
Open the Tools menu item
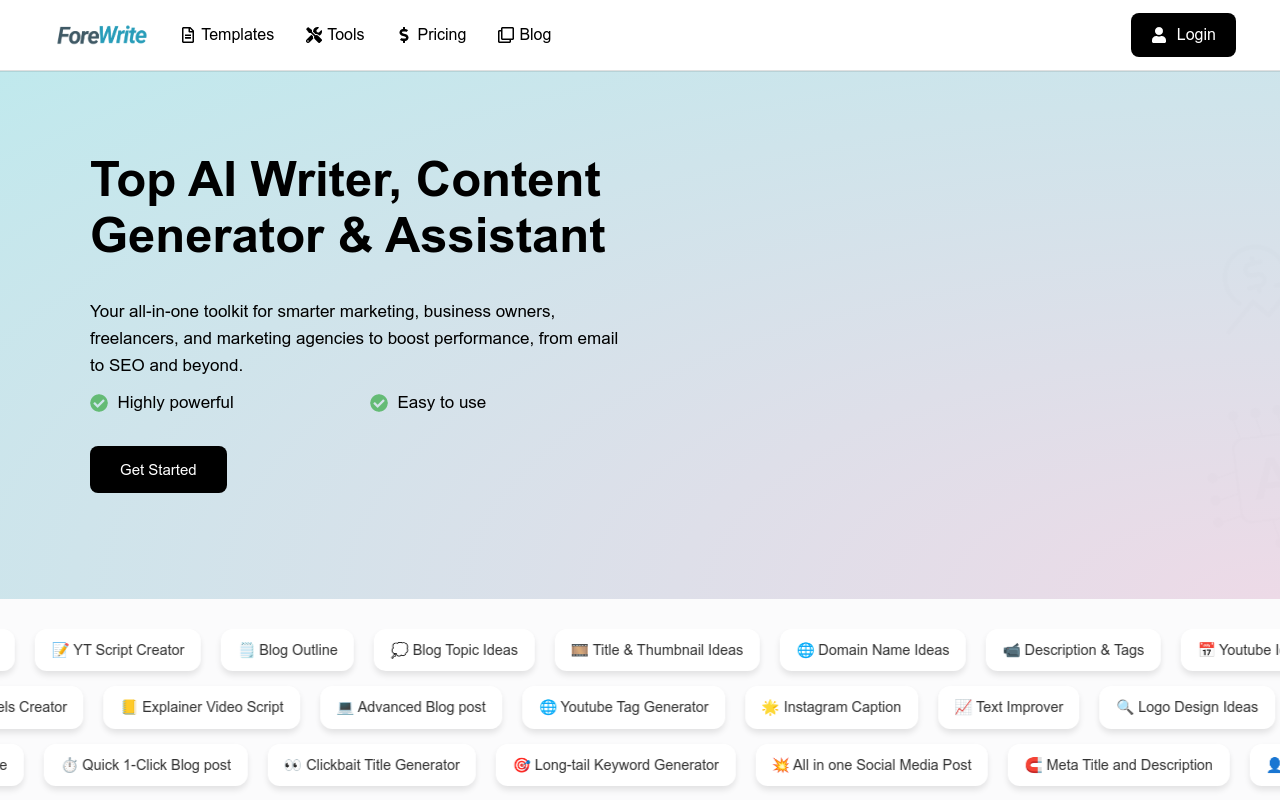point(335,35)
